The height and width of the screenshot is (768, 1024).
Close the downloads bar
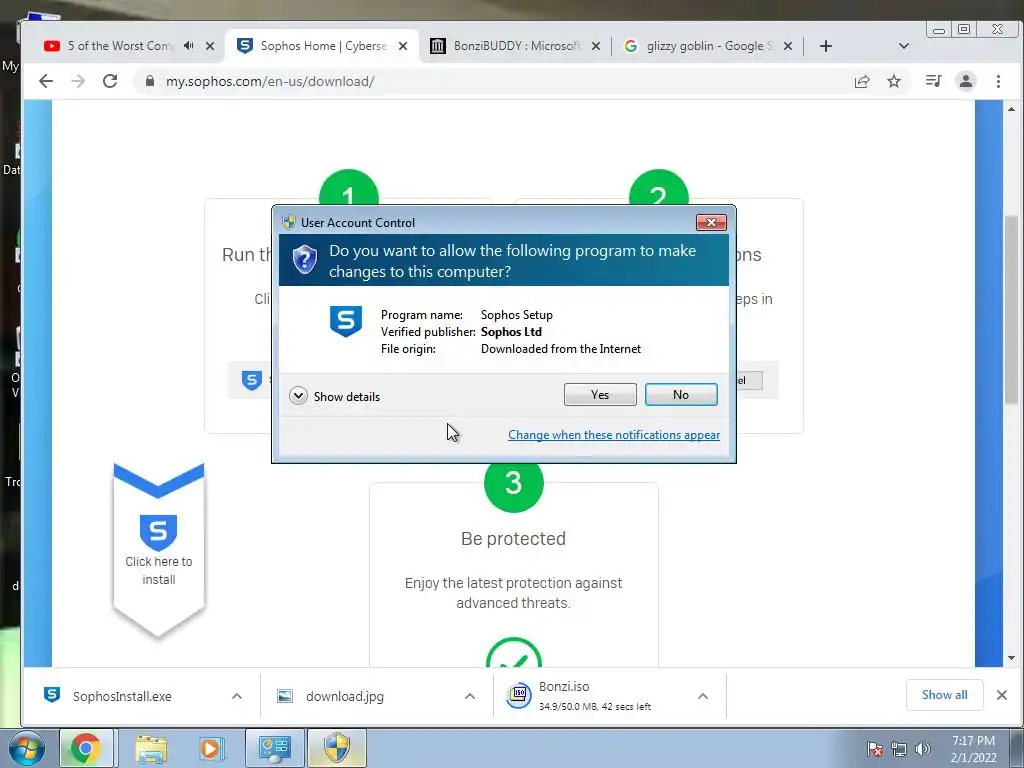coord(1002,695)
